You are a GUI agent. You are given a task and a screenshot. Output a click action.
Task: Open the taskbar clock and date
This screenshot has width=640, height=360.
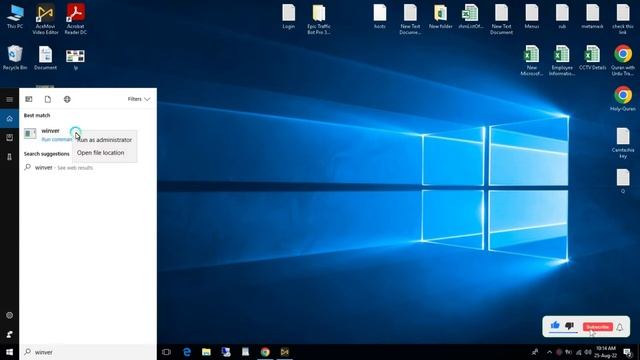click(x=605, y=352)
